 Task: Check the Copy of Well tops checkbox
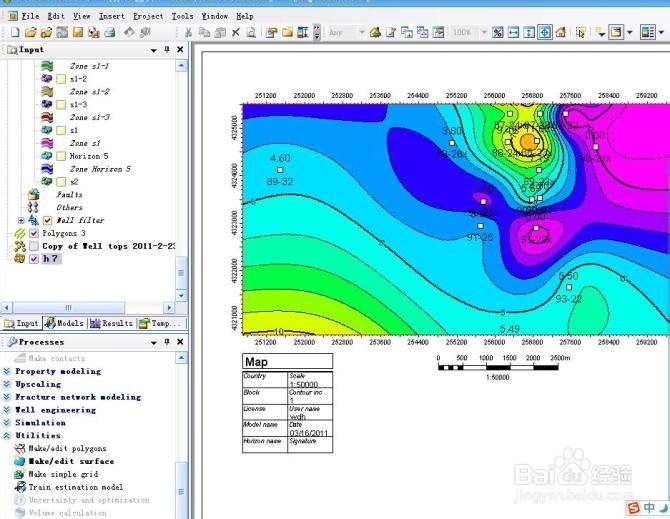[34, 246]
